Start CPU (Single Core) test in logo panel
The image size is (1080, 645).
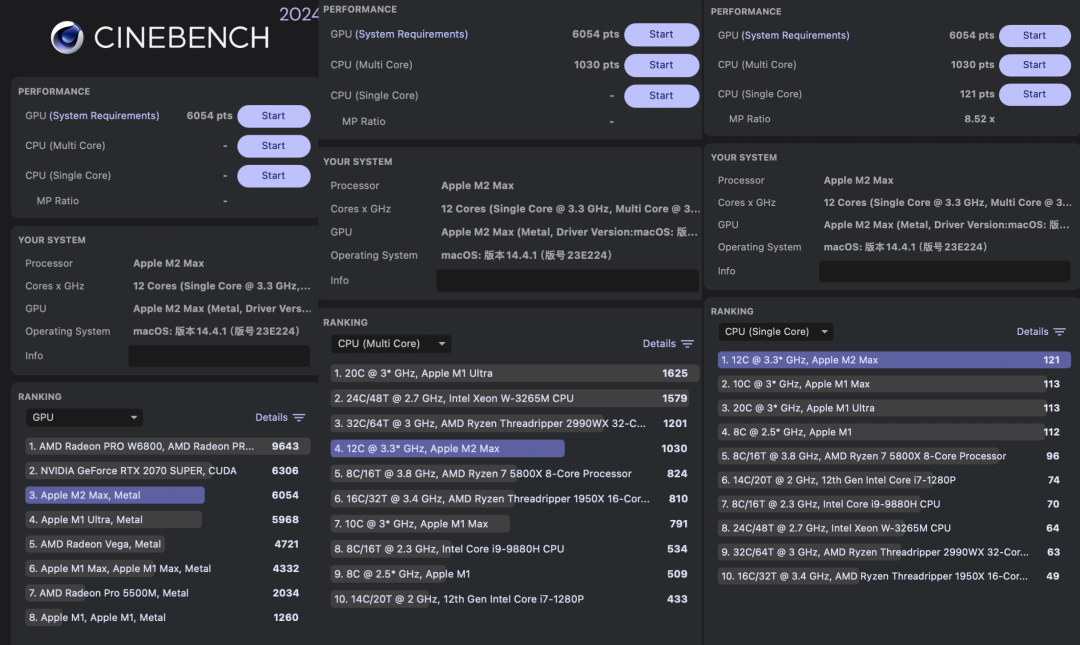click(273, 176)
